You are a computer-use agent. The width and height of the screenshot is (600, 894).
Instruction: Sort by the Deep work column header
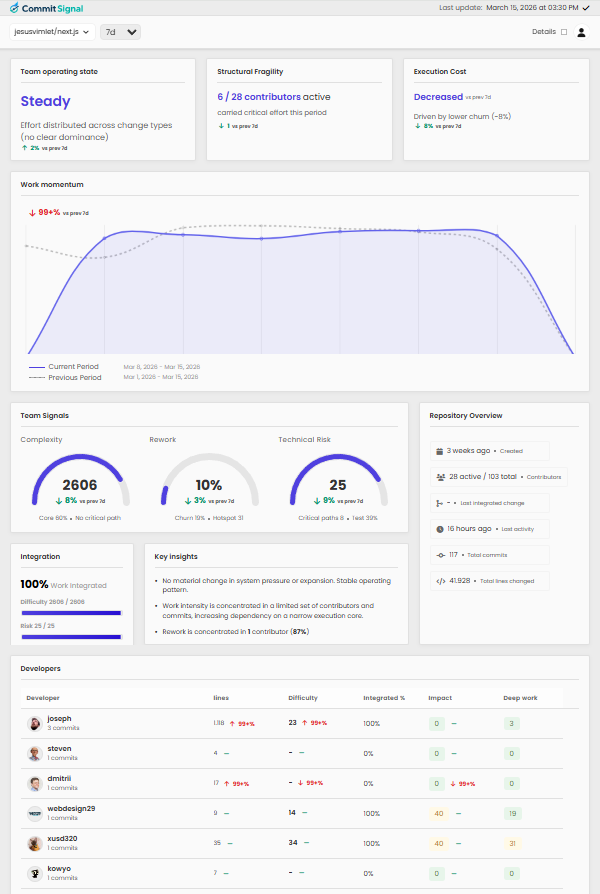click(x=520, y=698)
